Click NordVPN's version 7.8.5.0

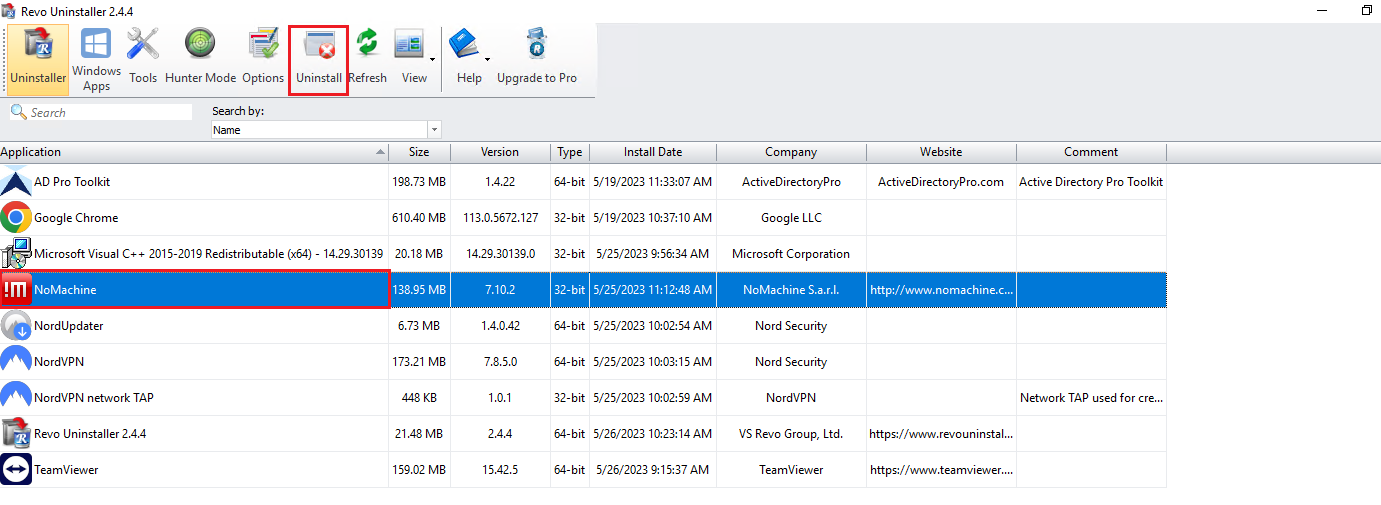click(x=500, y=362)
